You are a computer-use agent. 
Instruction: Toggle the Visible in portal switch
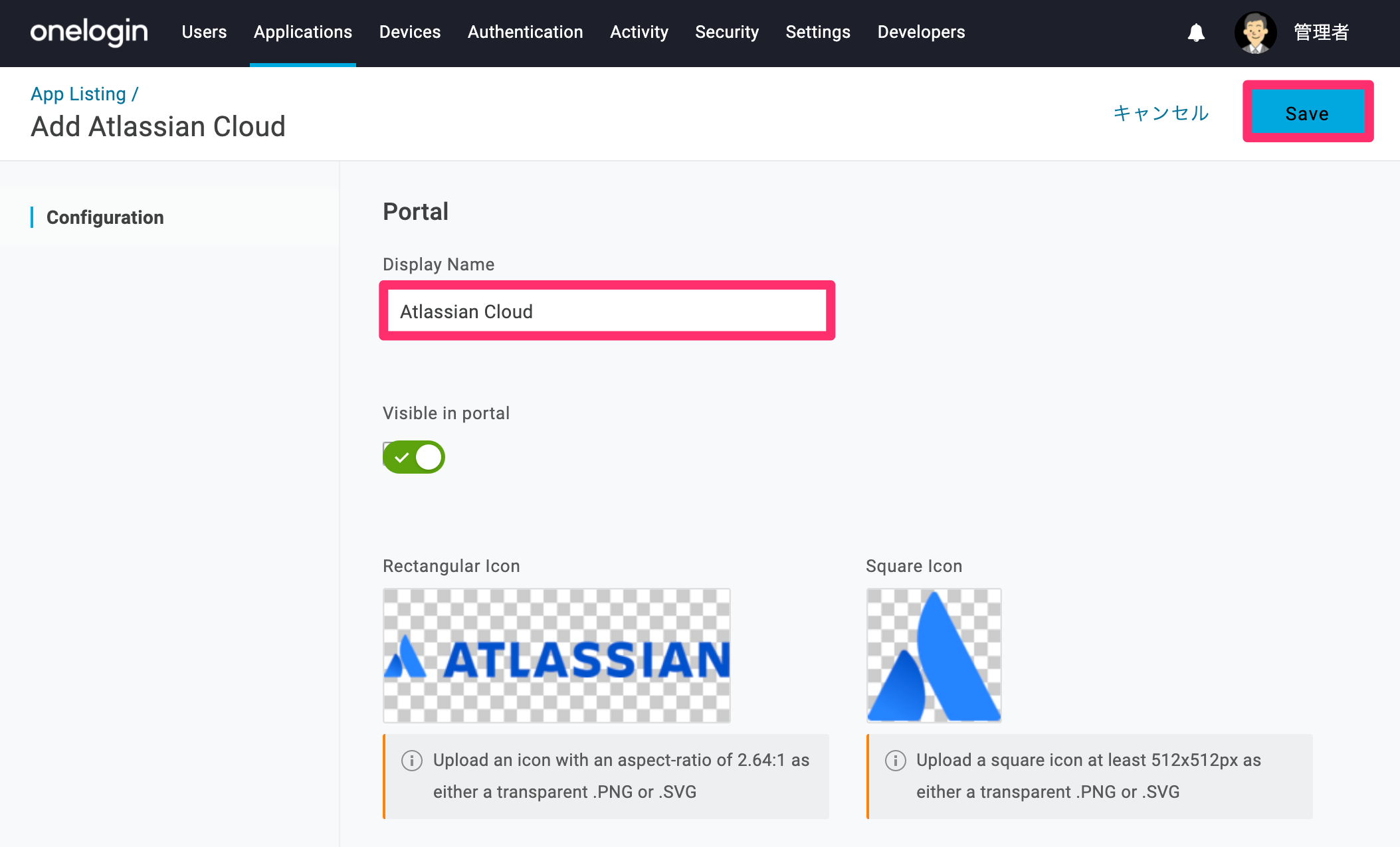(x=414, y=457)
